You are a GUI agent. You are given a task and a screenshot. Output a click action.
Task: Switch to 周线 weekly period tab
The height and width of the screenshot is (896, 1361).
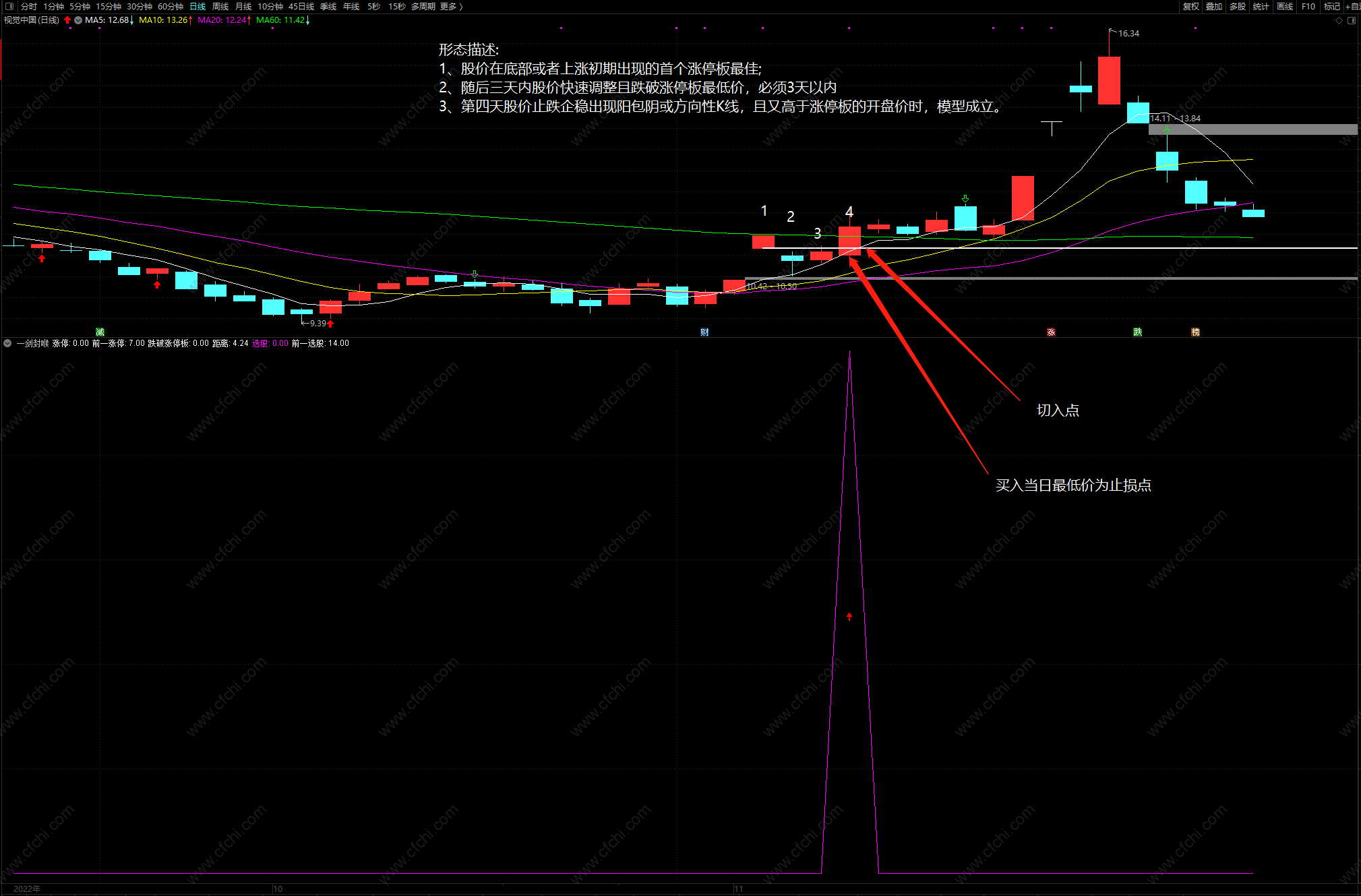(220, 6)
